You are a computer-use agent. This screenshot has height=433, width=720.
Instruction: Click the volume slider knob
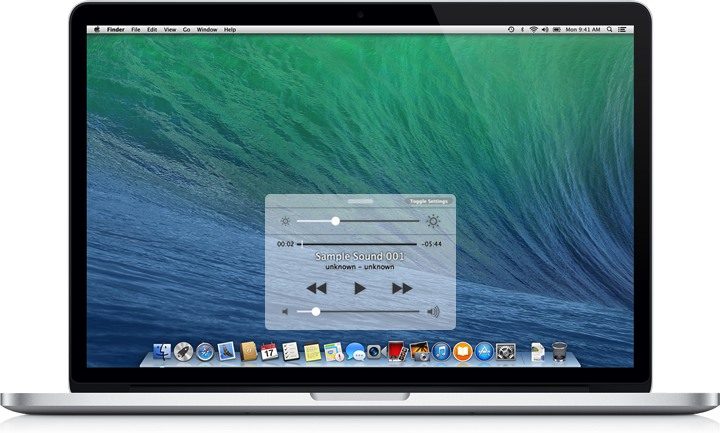pyautogui.click(x=316, y=312)
